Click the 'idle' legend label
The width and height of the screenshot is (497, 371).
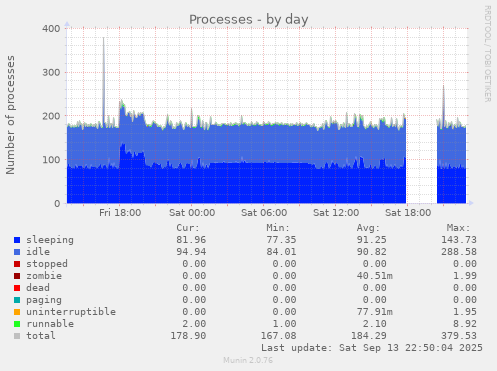[38, 252]
